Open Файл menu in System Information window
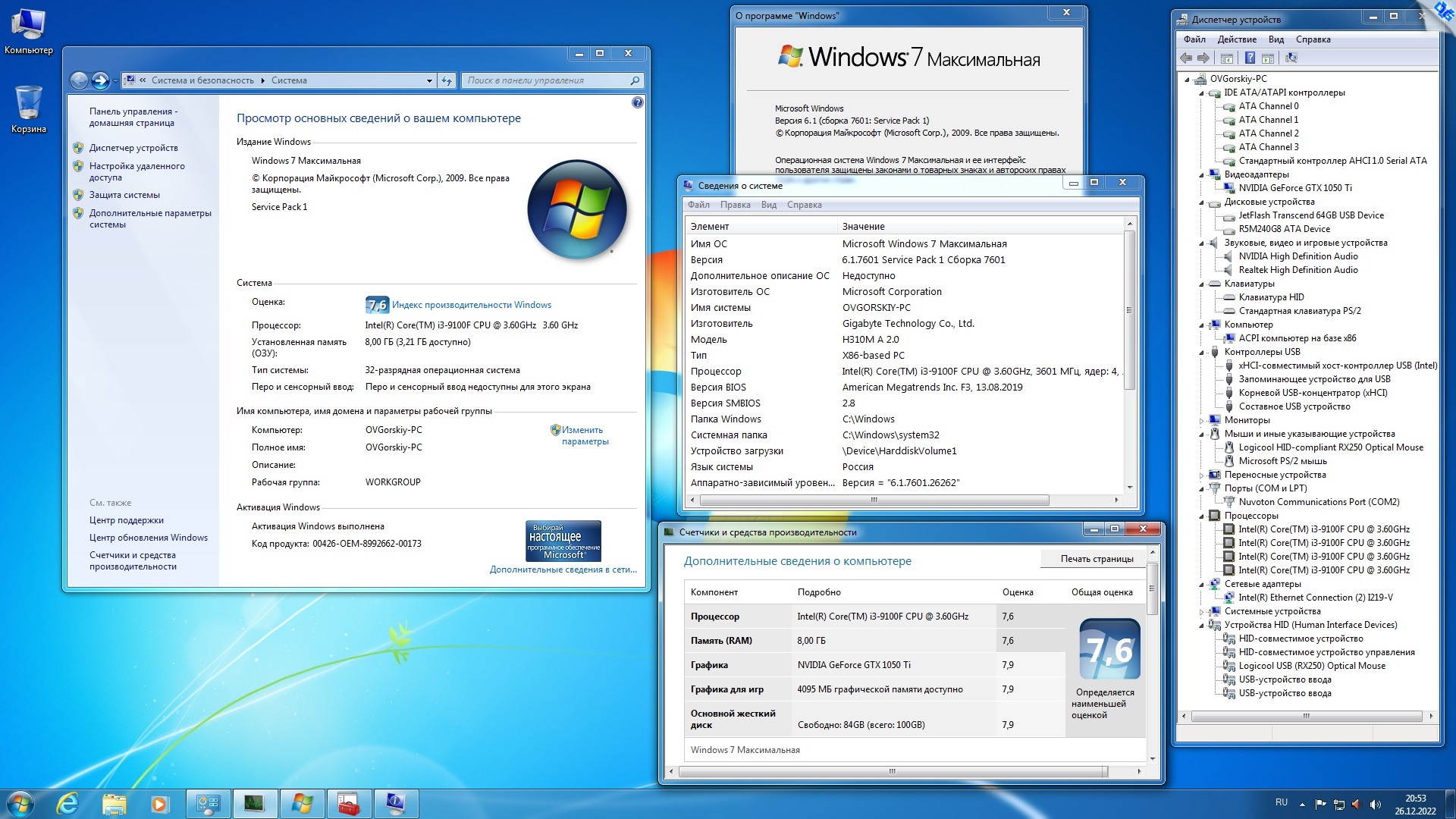The height and width of the screenshot is (819, 1456). pyautogui.click(x=698, y=205)
